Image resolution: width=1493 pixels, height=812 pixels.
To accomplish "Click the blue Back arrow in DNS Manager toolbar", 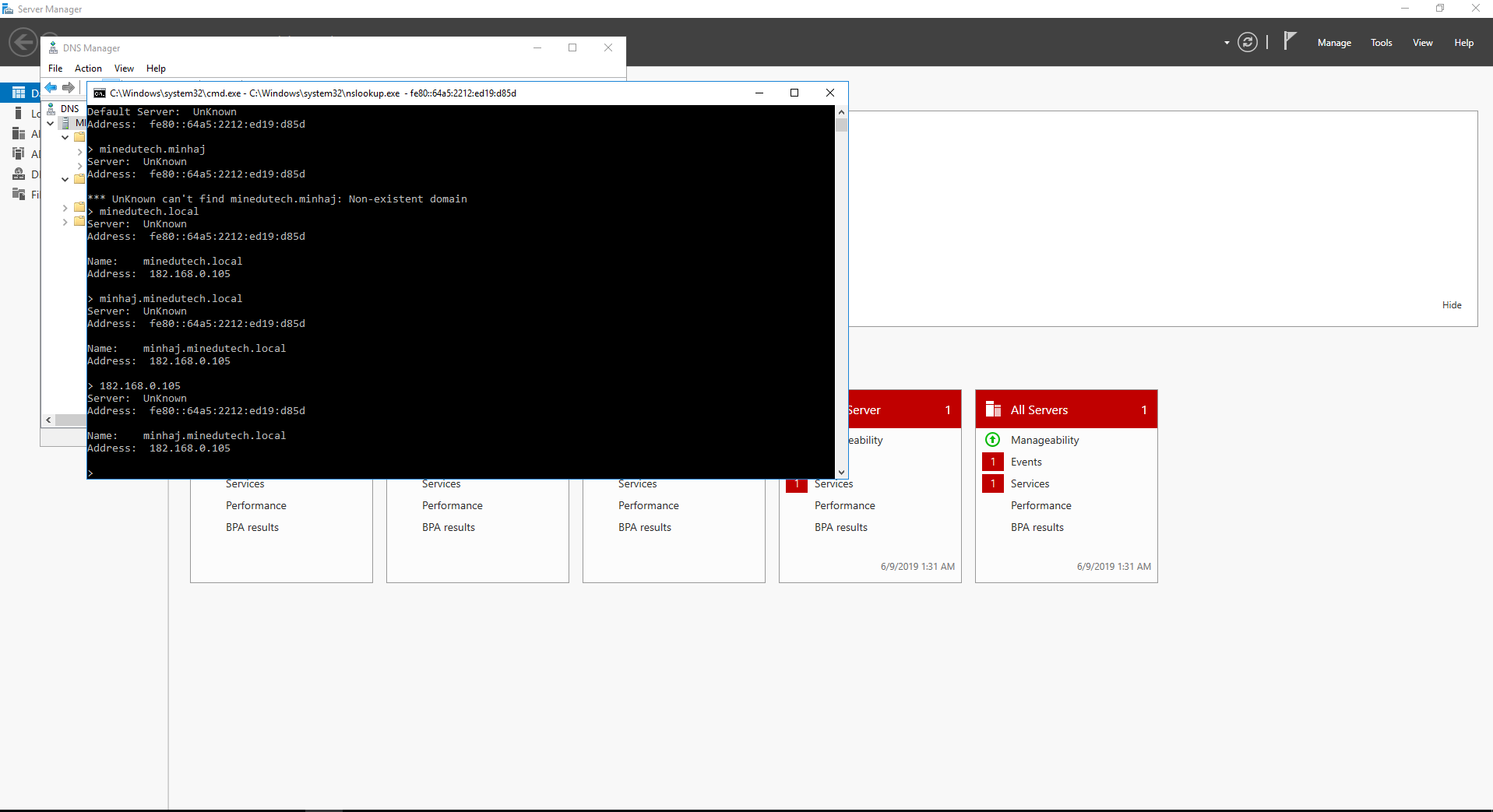I will (x=51, y=87).
